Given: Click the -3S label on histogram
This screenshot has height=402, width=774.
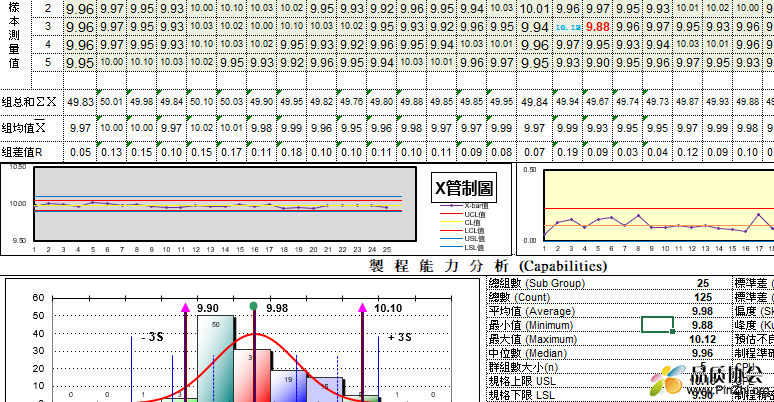Looking at the screenshot, I should coord(152,337).
